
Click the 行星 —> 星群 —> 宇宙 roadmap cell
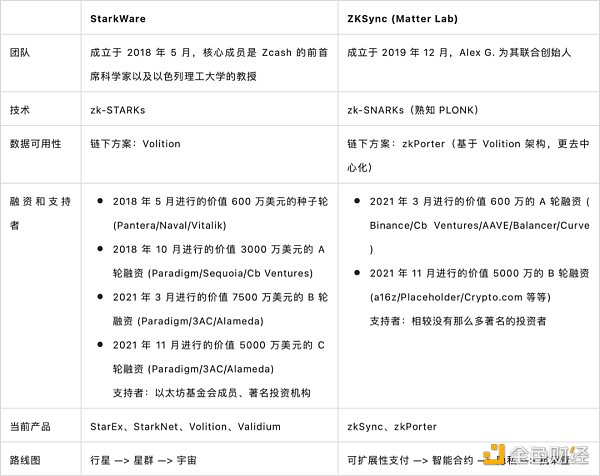[143, 460]
